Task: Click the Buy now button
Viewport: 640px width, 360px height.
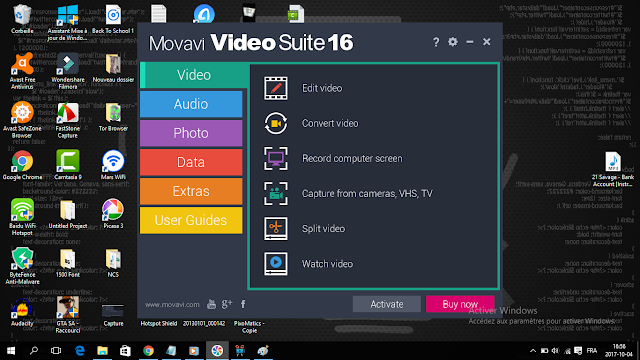Action: pyautogui.click(x=460, y=304)
